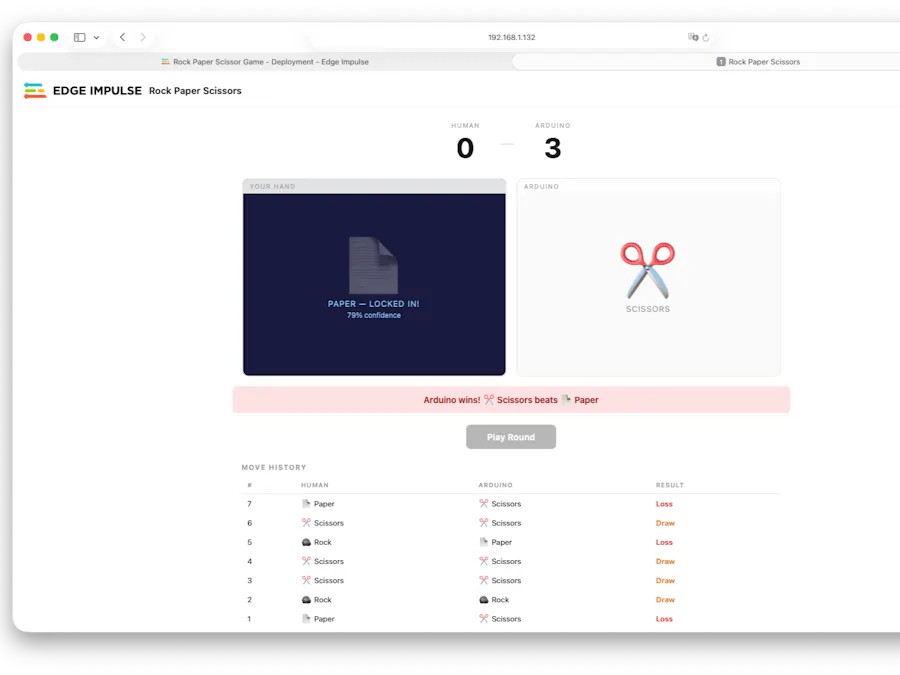Viewport: 900px width, 675px height.
Task: Click the Loss result in round 5
Action: 664,542
